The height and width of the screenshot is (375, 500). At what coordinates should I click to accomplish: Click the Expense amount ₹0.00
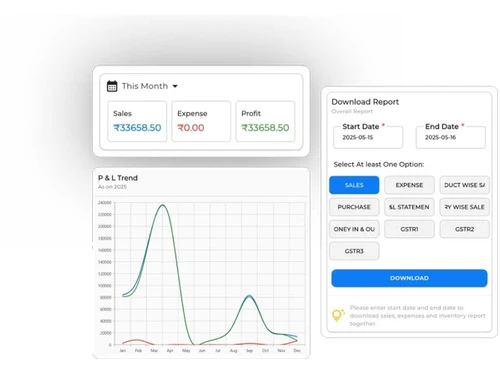pos(191,128)
